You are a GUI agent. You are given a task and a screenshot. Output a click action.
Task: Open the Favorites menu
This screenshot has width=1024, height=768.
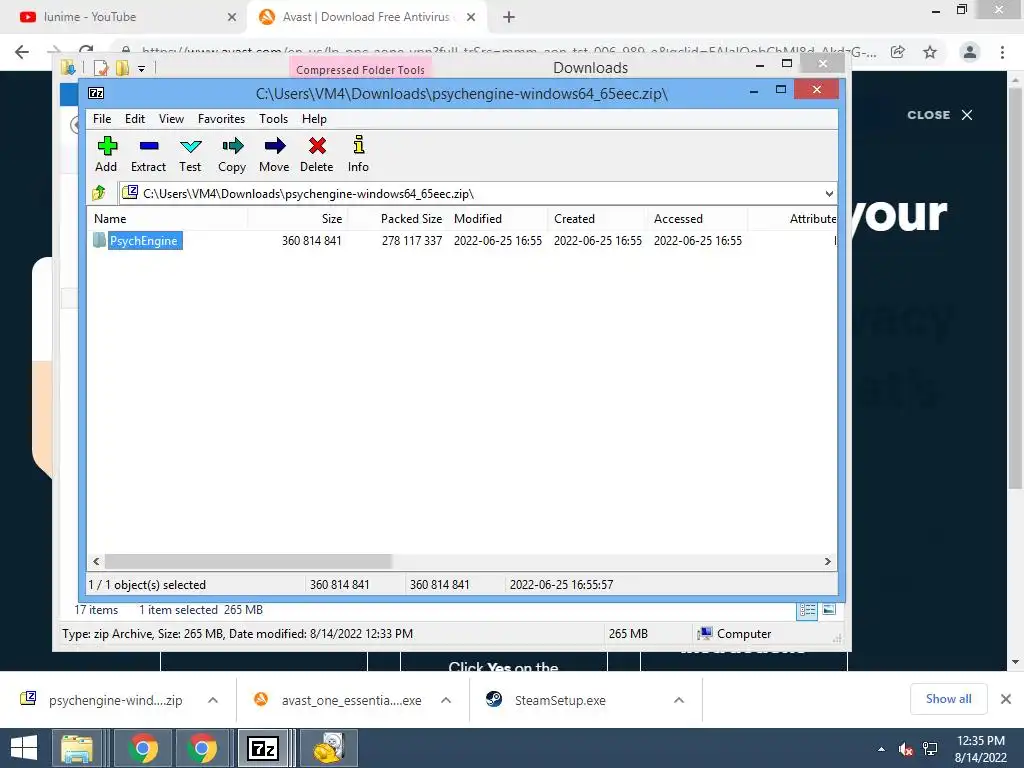pos(221,119)
